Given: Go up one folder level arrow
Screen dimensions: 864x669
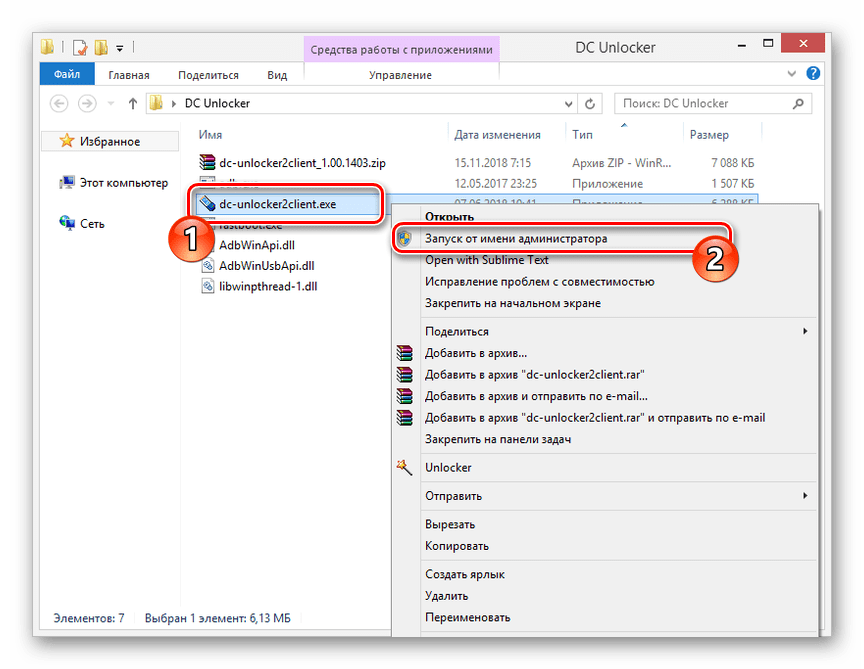Looking at the screenshot, I should pyautogui.click(x=132, y=104).
